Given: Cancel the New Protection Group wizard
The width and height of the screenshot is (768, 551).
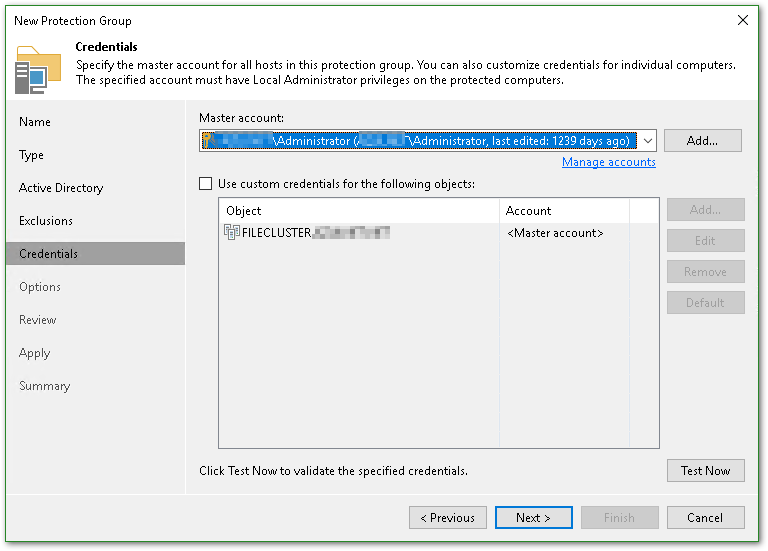Looking at the screenshot, I should coord(705,518).
